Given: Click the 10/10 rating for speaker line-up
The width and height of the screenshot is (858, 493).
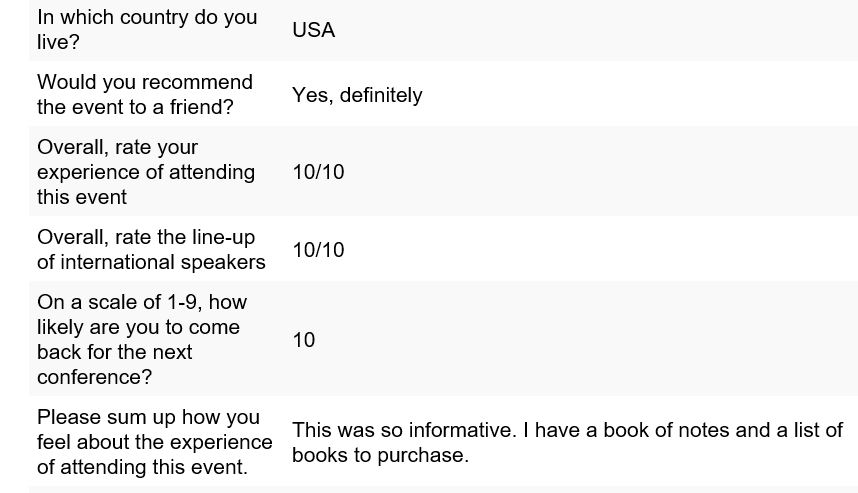Looking at the screenshot, I should (318, 250).
